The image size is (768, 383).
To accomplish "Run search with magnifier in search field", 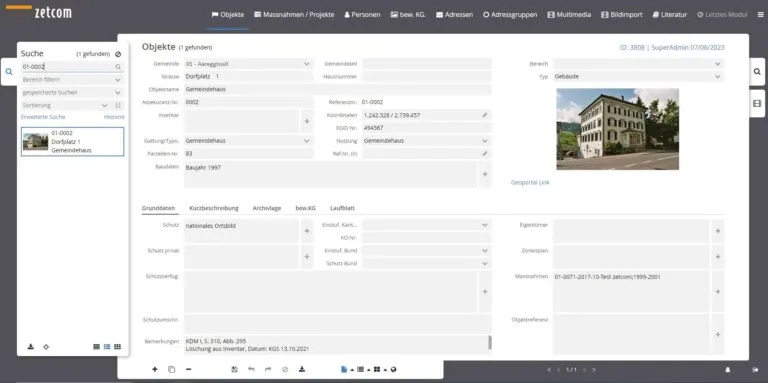I will [x=118, y=67].
